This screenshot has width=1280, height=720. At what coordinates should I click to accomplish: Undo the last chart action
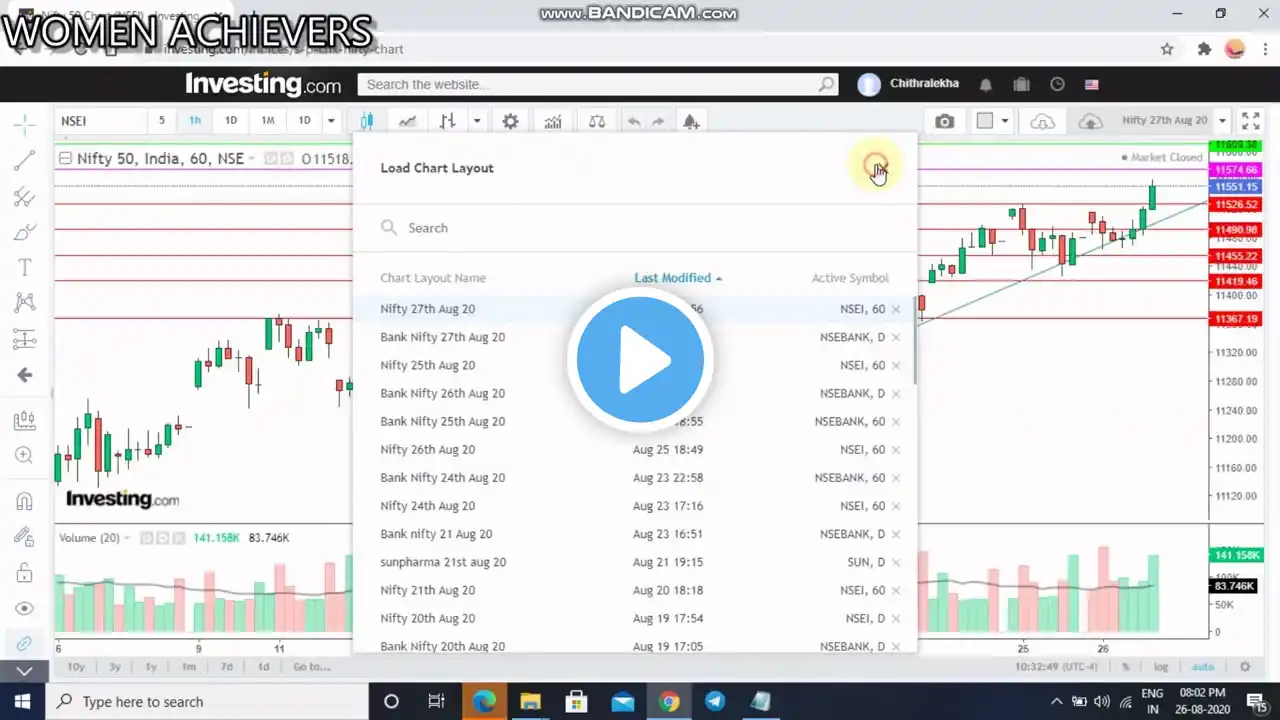pos(633,121)
